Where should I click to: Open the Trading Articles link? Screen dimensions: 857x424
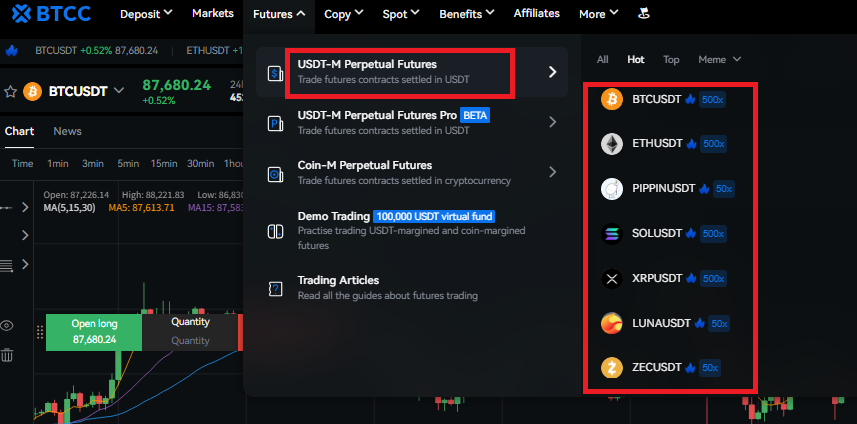[x=338, y=280]
